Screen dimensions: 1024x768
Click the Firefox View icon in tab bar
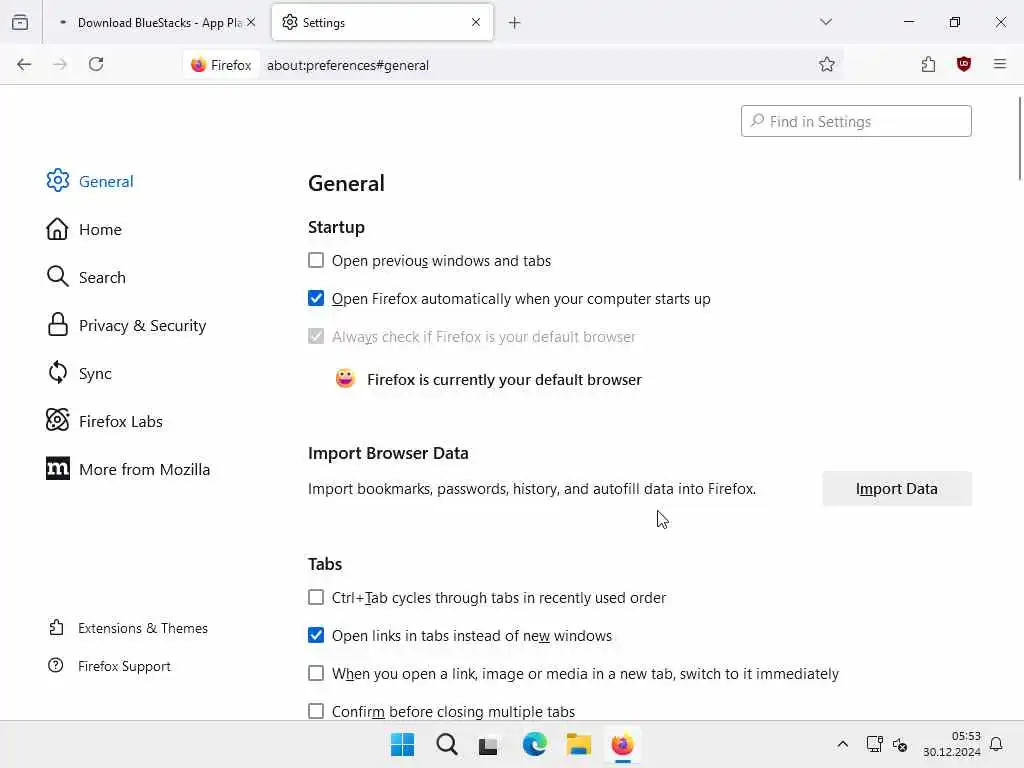20,22
